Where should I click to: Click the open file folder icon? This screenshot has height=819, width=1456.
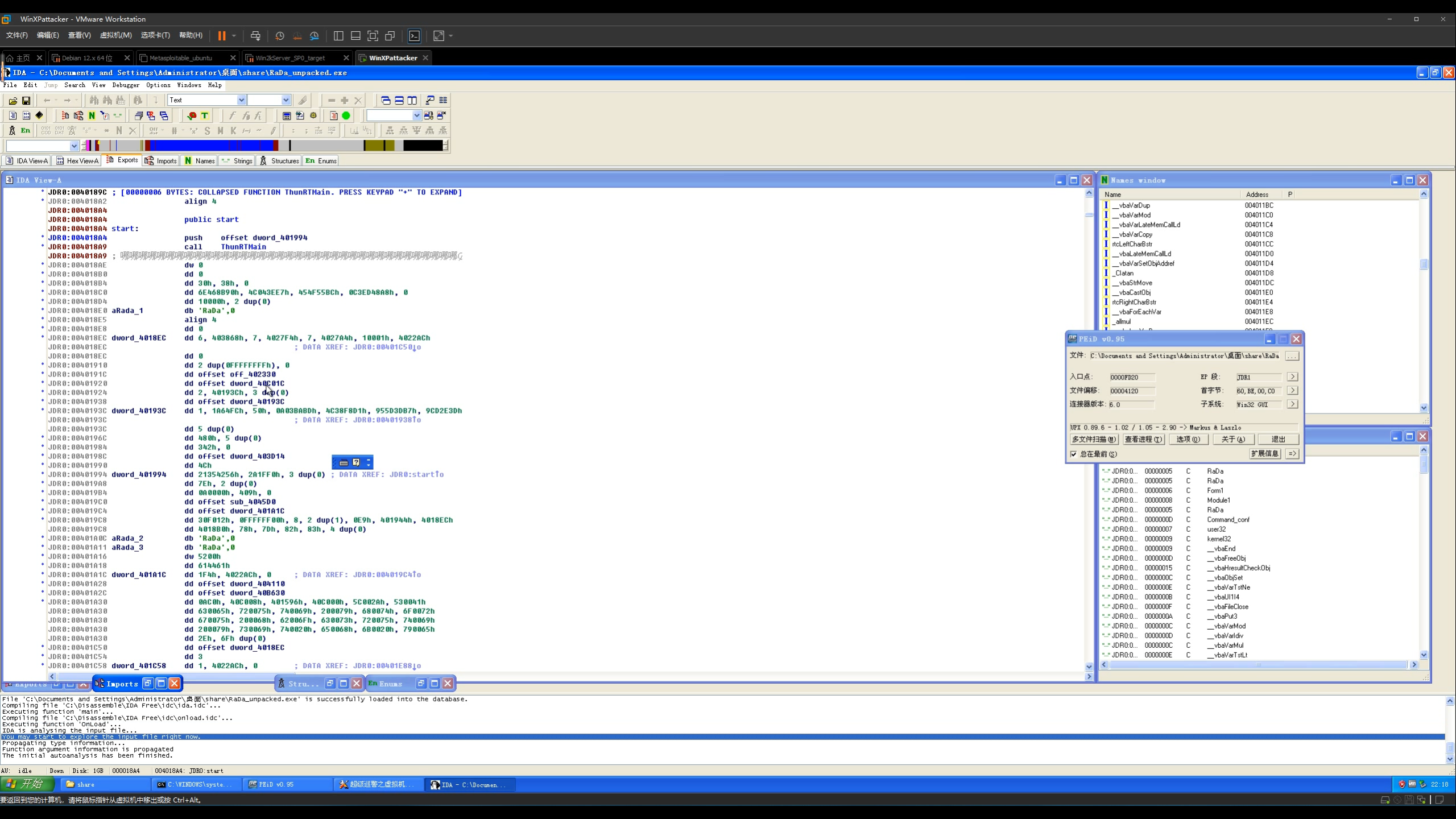click(13, 101)
